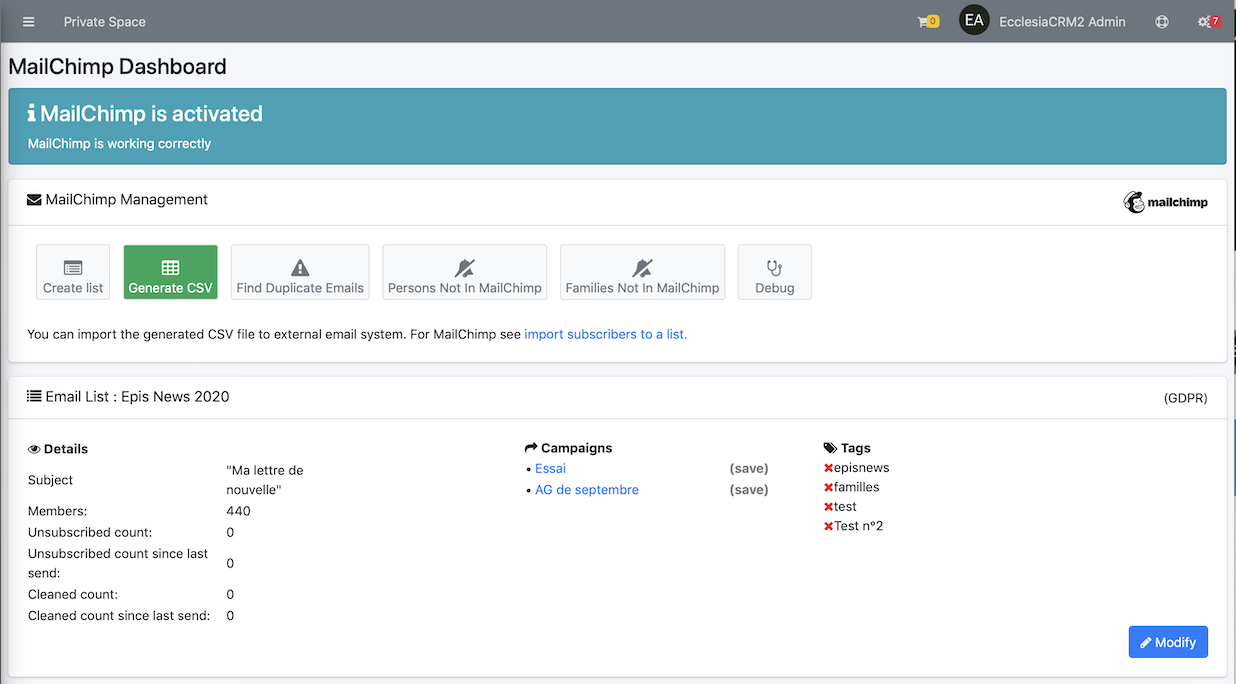Screen dimensions: 1236x684
Task: Click Private Space in top bar
Action: 104,22
